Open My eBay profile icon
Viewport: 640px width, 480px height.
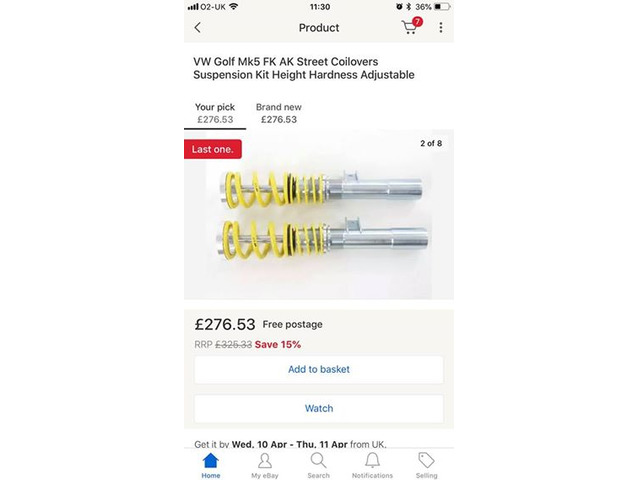265,464
